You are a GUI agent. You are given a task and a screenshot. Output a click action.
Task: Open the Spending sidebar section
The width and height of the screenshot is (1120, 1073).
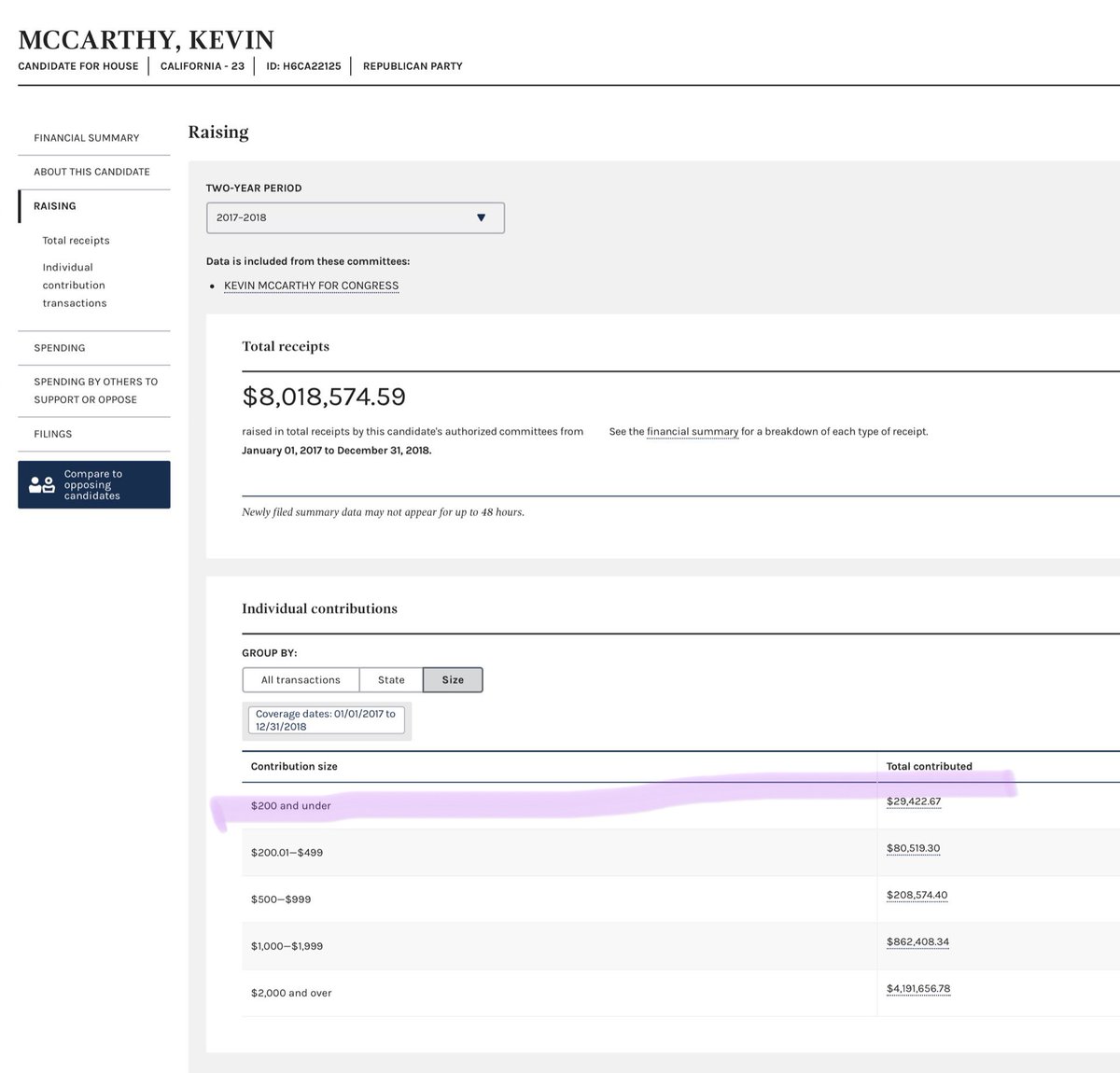click(x=60, y=348)
